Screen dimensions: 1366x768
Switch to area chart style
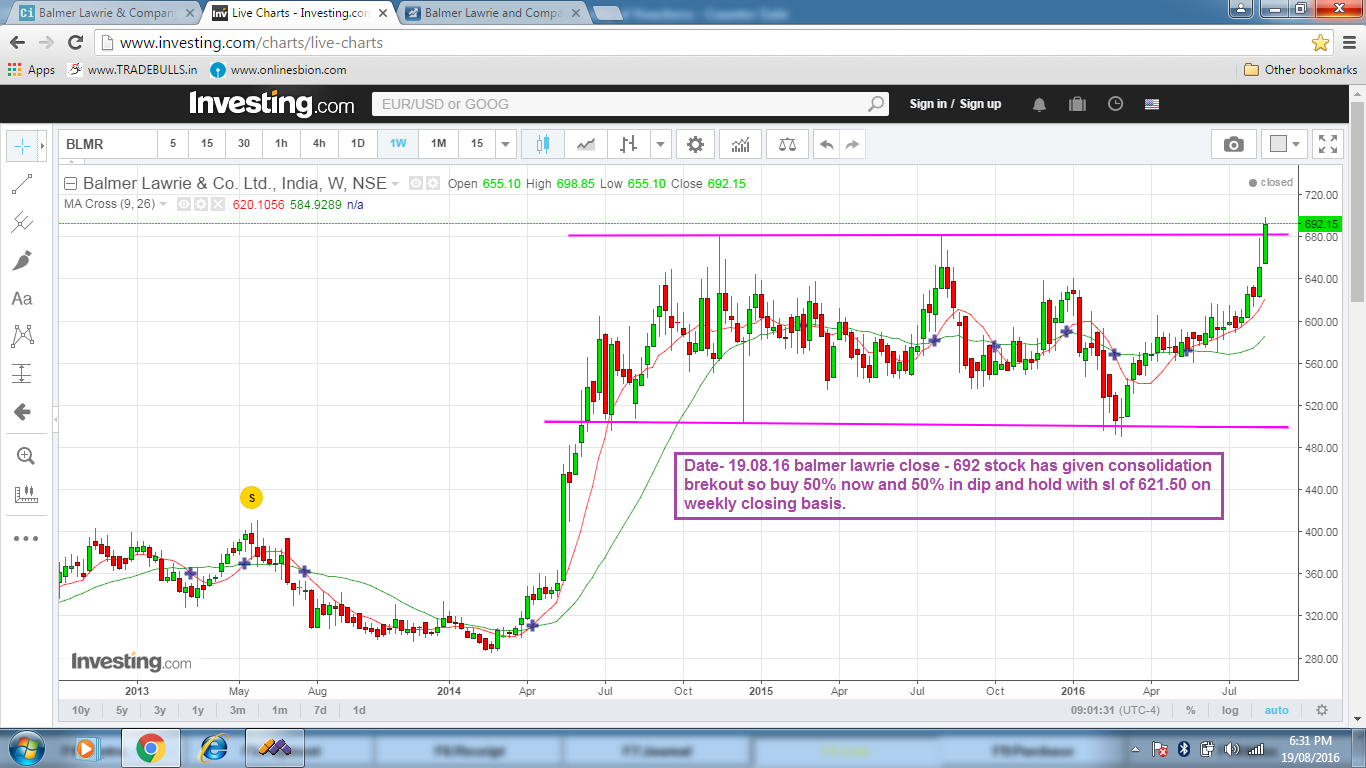pyautogui.click(x=586, y=144)
